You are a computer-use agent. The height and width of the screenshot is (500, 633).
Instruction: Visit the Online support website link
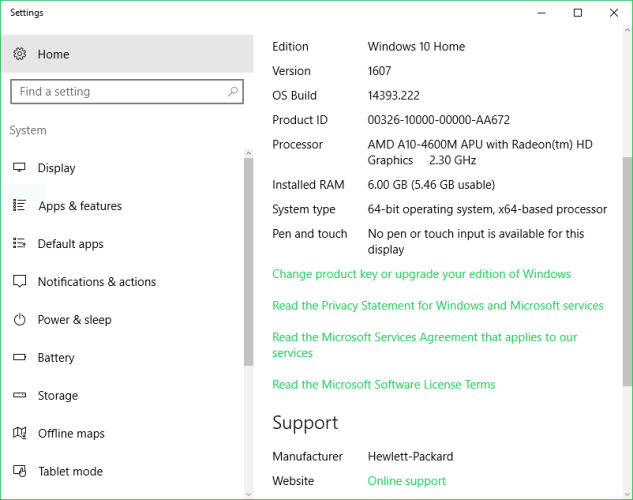click(x=406, y=481)
